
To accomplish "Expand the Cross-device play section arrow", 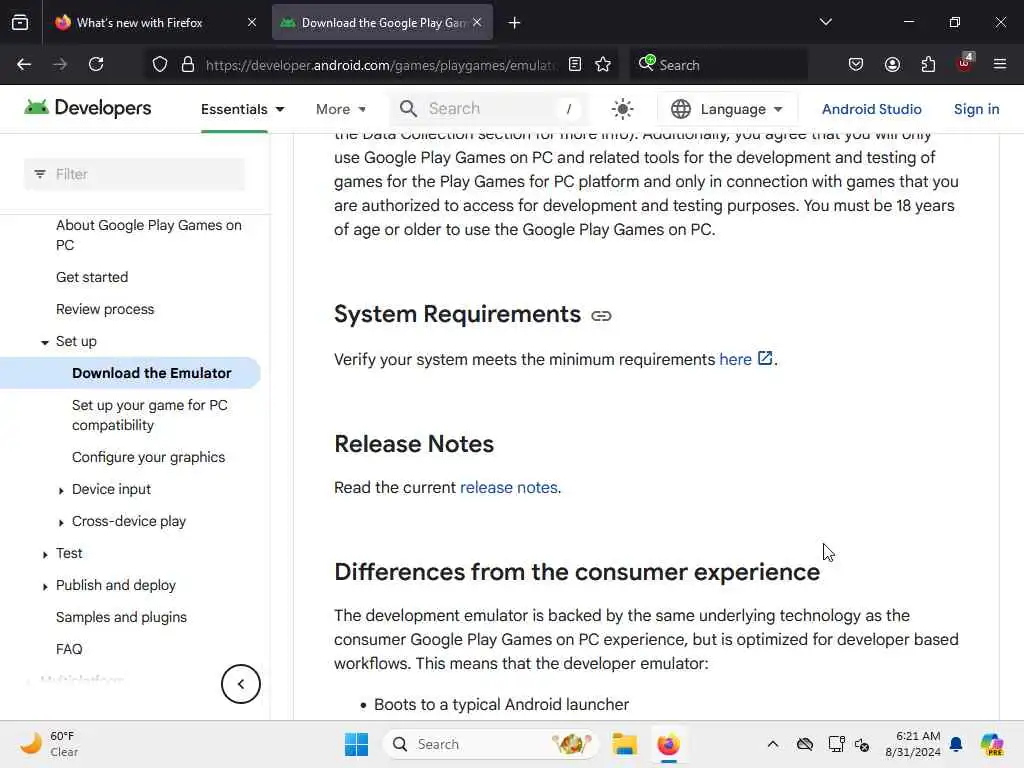I will (61, 522).
